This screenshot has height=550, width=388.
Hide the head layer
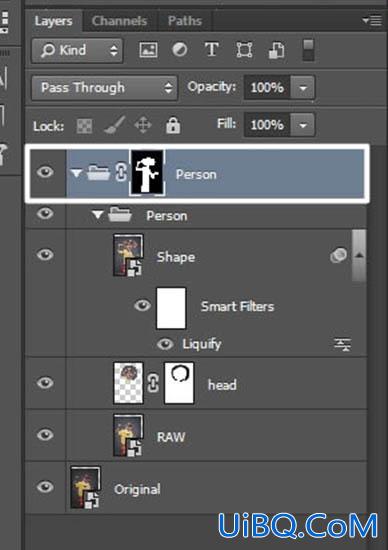pyautogui.click(x=45, y=383)
